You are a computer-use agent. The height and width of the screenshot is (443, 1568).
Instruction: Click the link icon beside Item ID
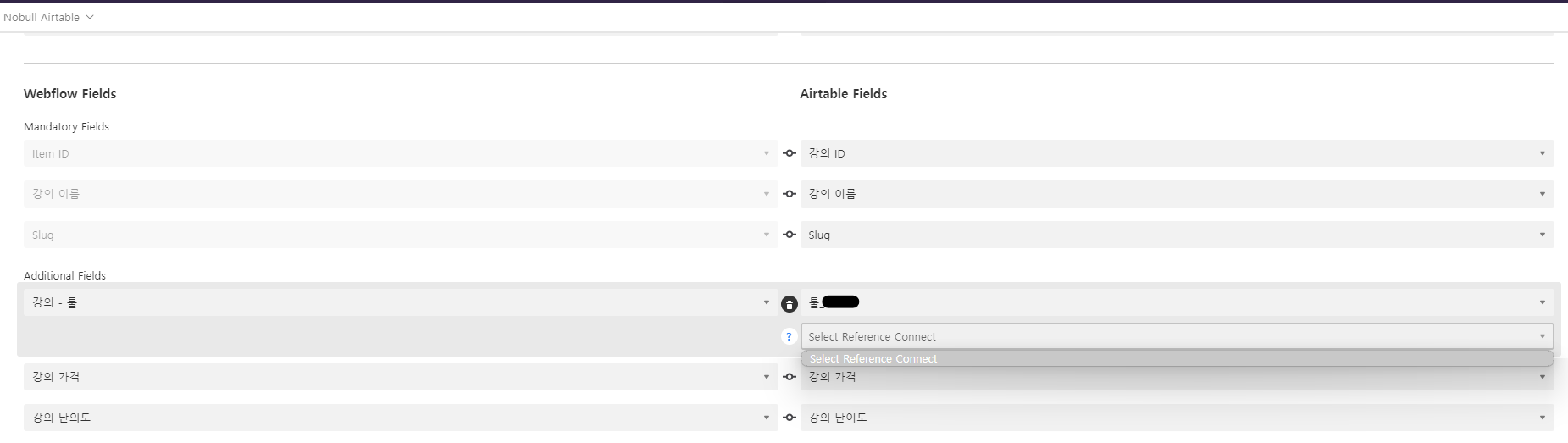point(790,153)
